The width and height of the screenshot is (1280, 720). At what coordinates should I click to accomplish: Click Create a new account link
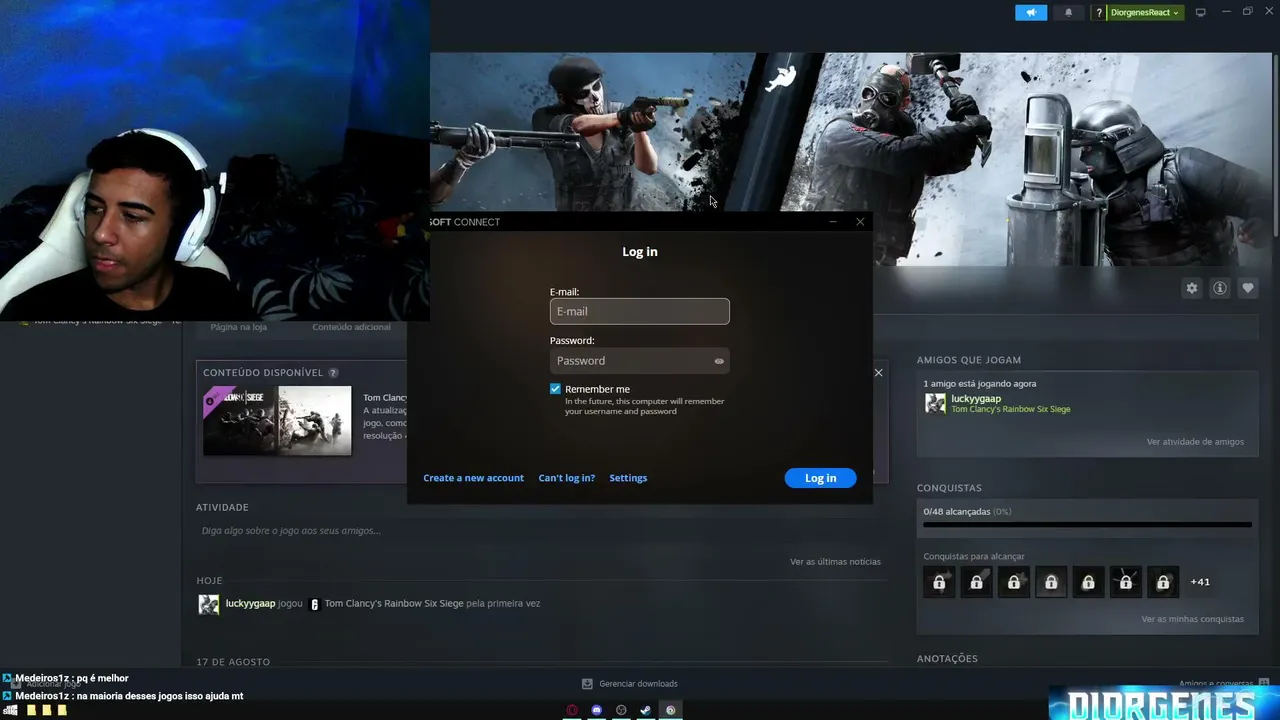[473, 478]
